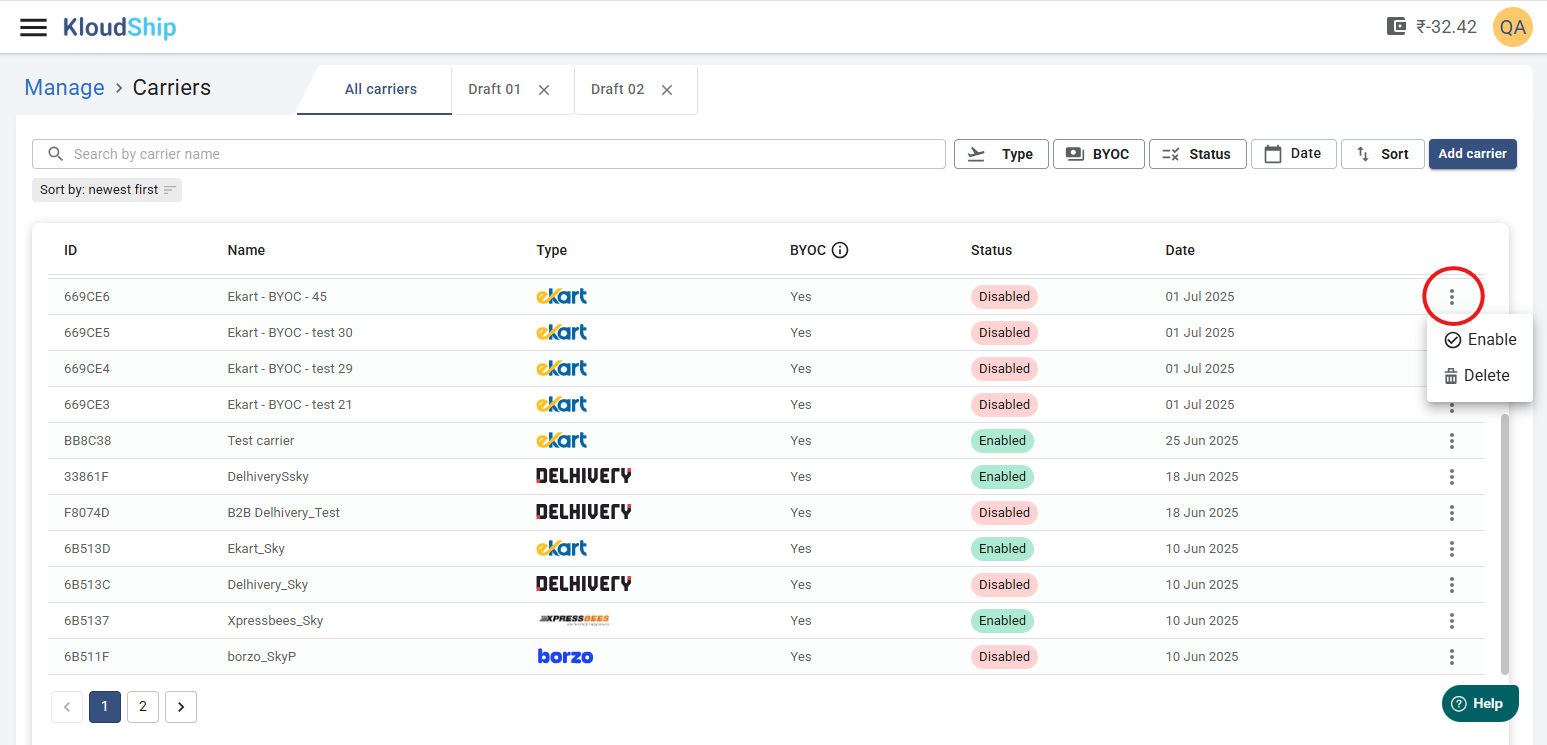Open the BYOC filter
The image size is (1547, 745).
click(1098, 154)
